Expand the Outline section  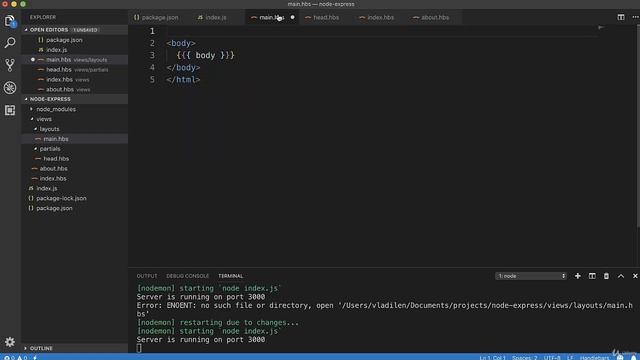tap(75, 348)
